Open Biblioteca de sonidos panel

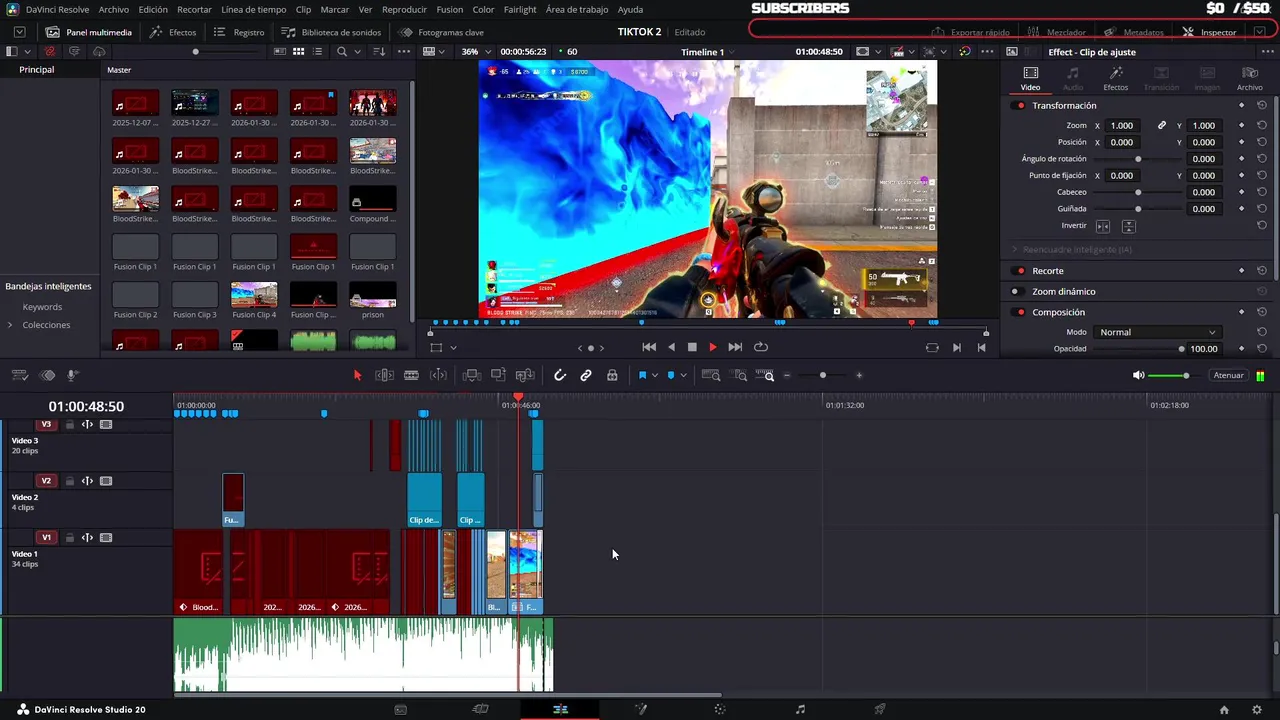(331, 32)
